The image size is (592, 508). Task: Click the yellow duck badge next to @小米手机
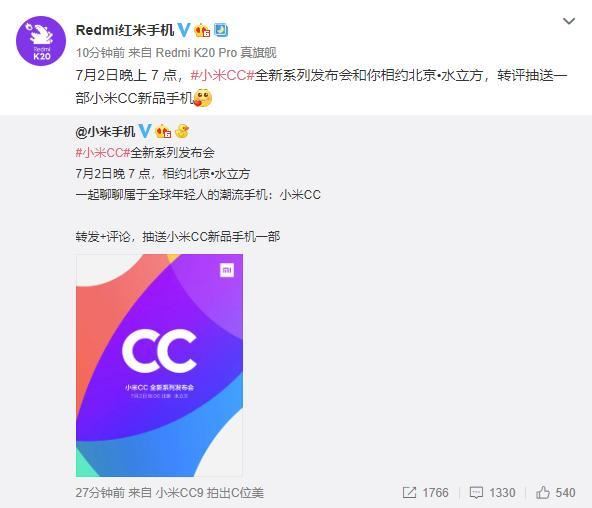[x=182, y=131]
